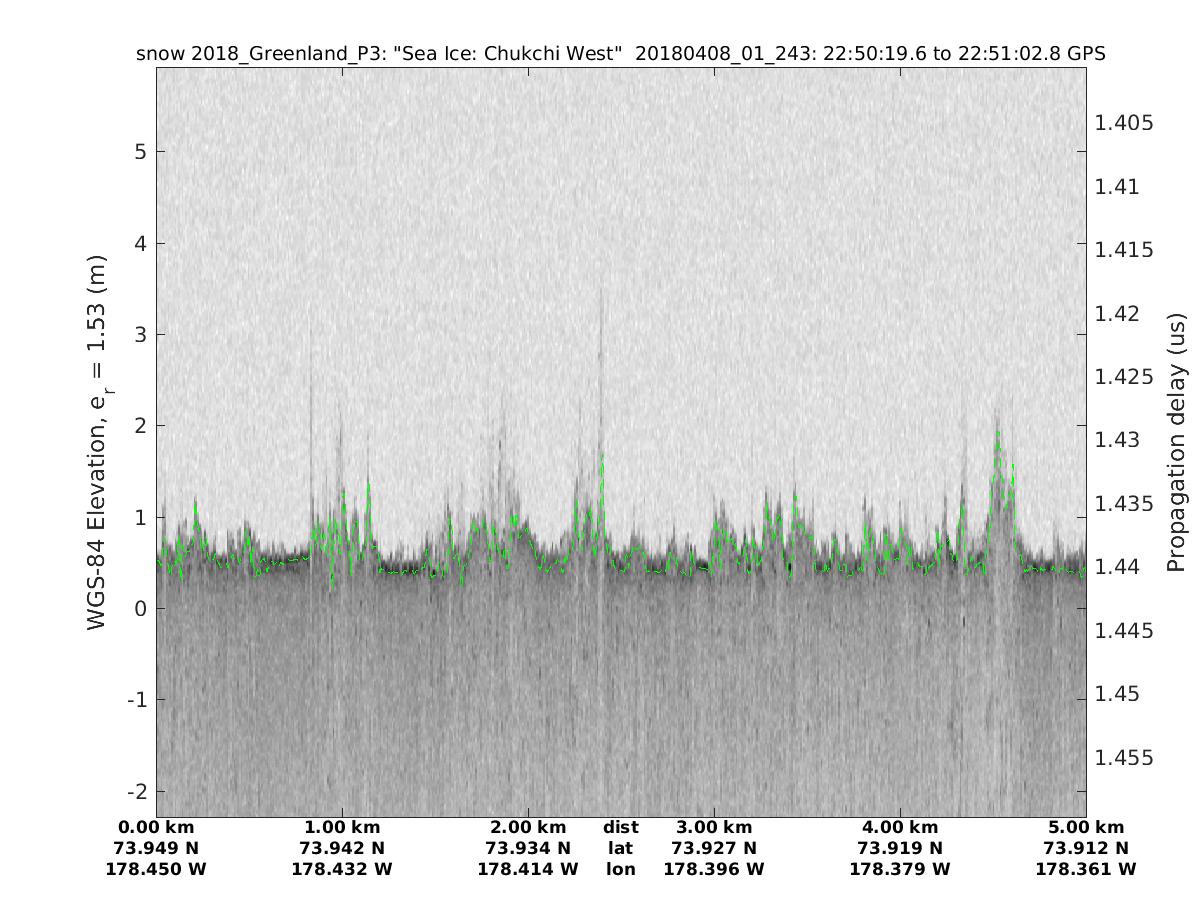Click the elevation tick label -2

[134, 791]
